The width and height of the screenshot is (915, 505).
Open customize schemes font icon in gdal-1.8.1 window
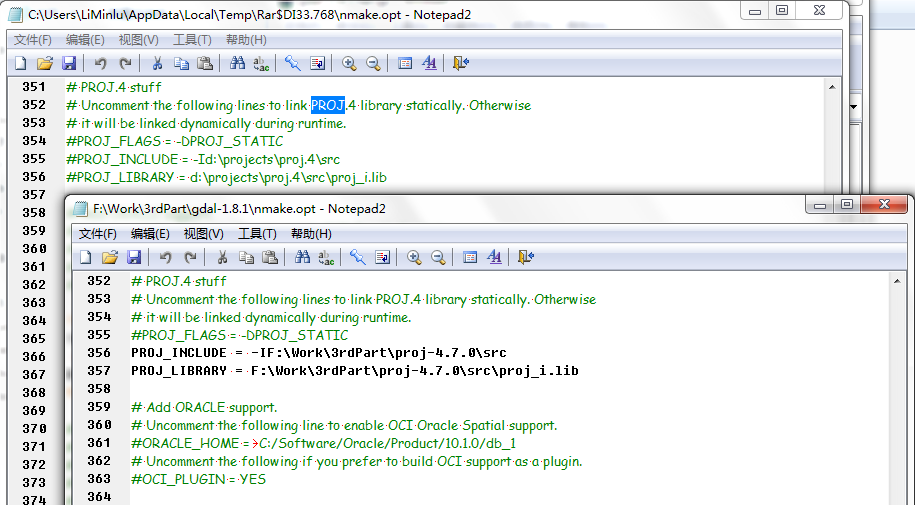[494, 257]
